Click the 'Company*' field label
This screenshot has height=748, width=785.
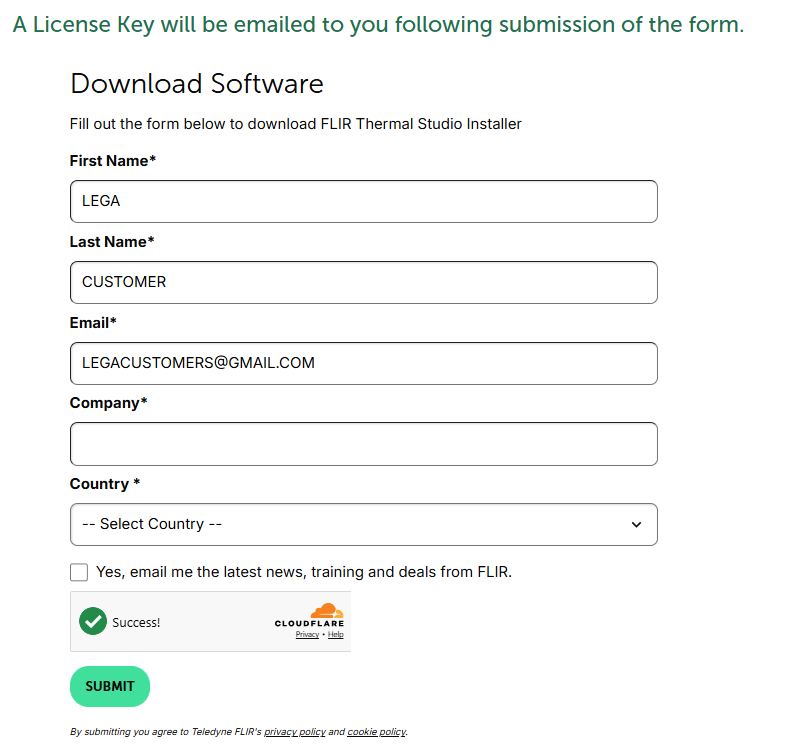coord(108,402)
